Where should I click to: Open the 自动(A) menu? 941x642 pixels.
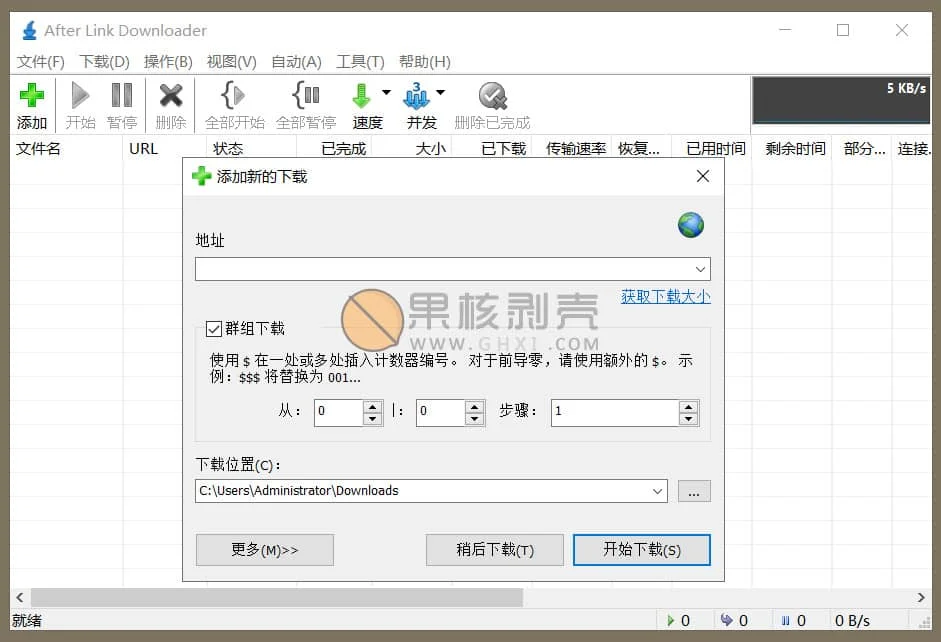(x=296, y=62)
